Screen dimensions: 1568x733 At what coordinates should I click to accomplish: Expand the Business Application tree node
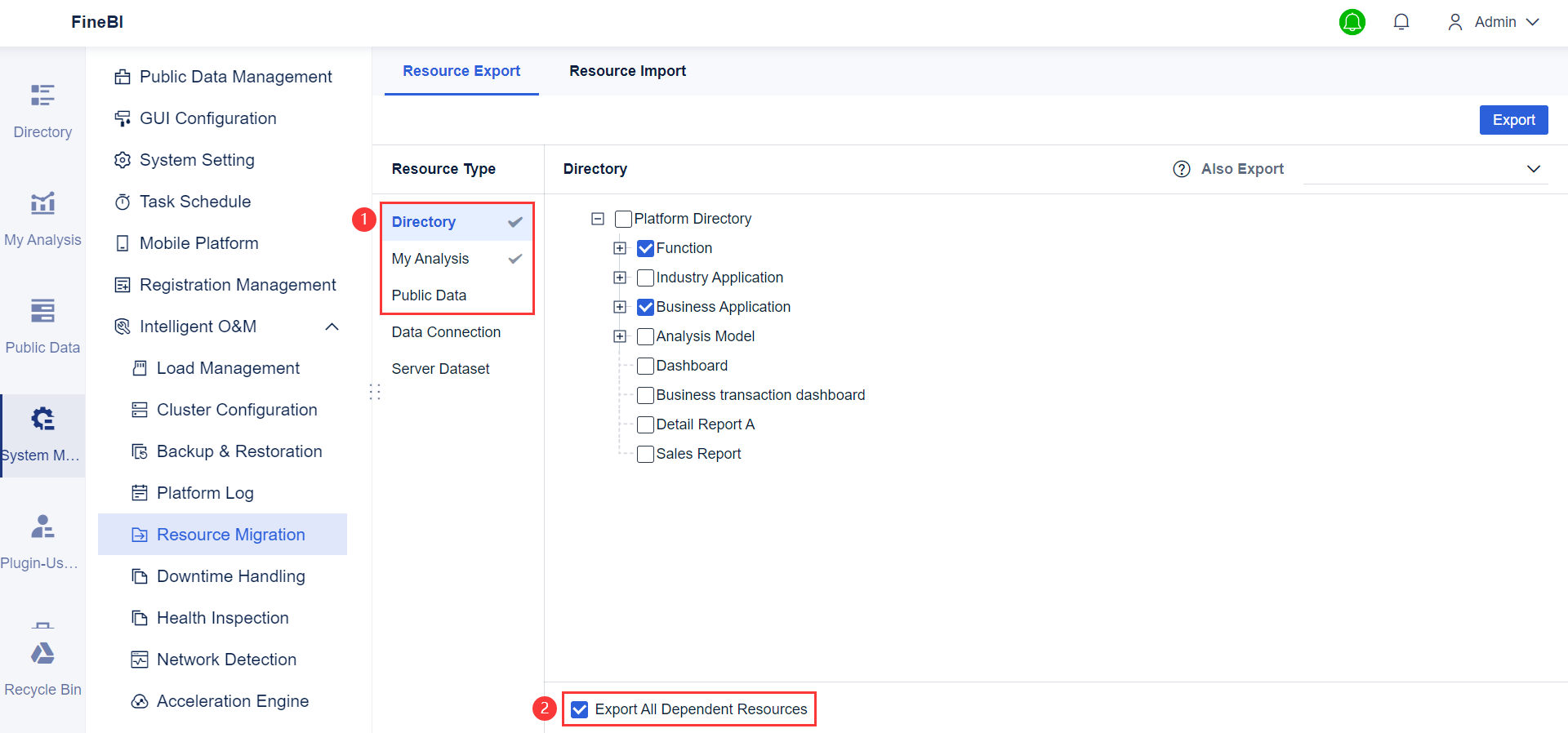pyautogui.click(x=620, y=307)
